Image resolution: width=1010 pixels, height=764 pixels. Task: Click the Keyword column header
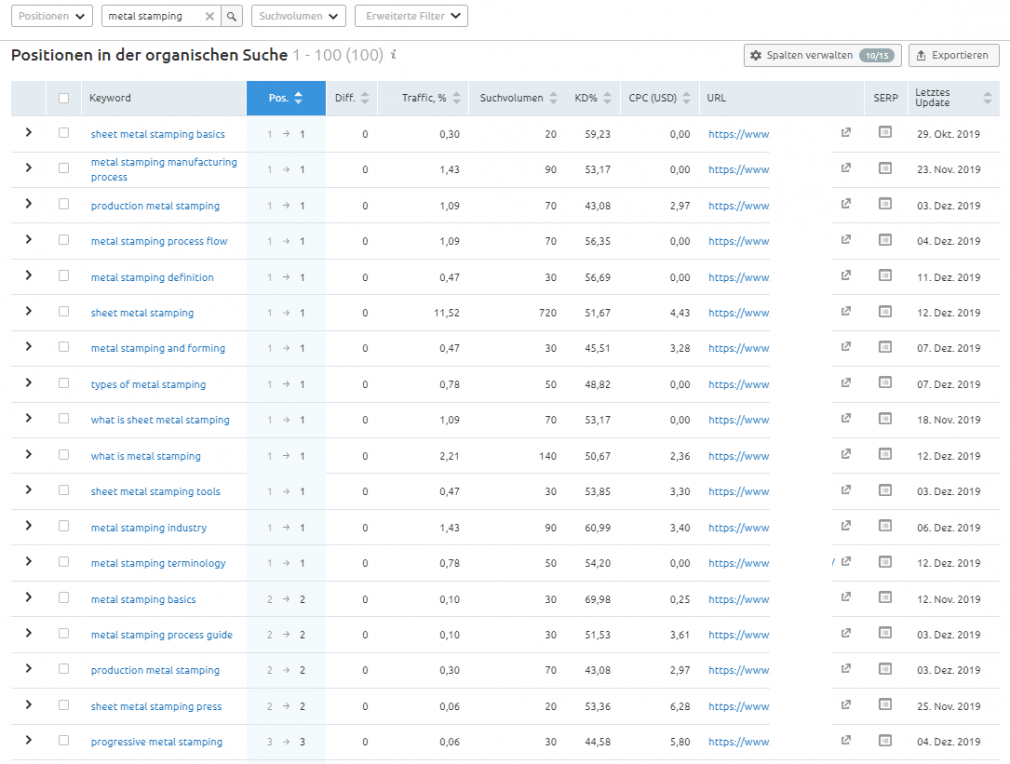[110, 98]
